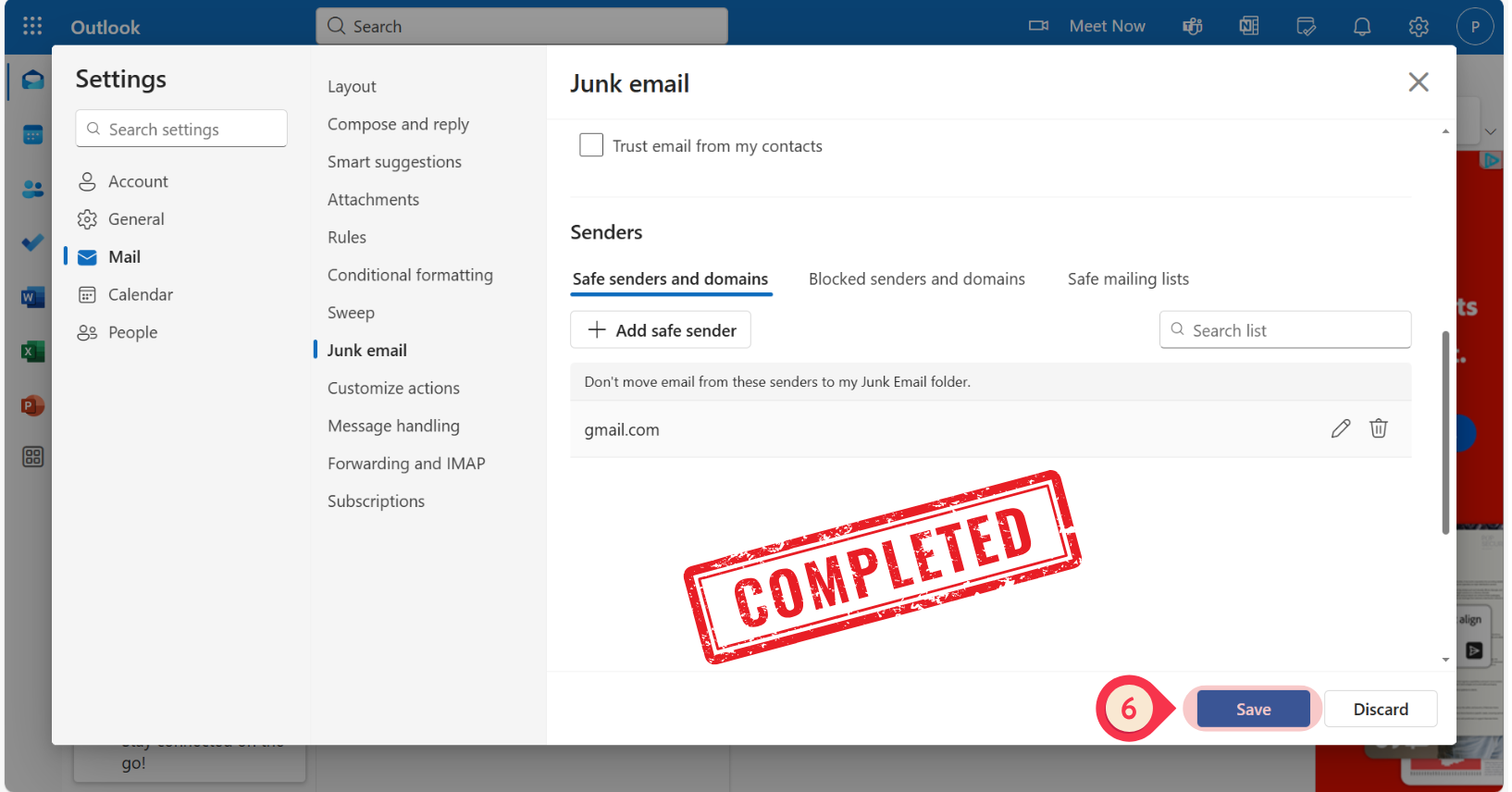The image size is (1512, 792).
Task: Open Smart suggestions settings
Action: pyautogui.click(x=394, y=162)
